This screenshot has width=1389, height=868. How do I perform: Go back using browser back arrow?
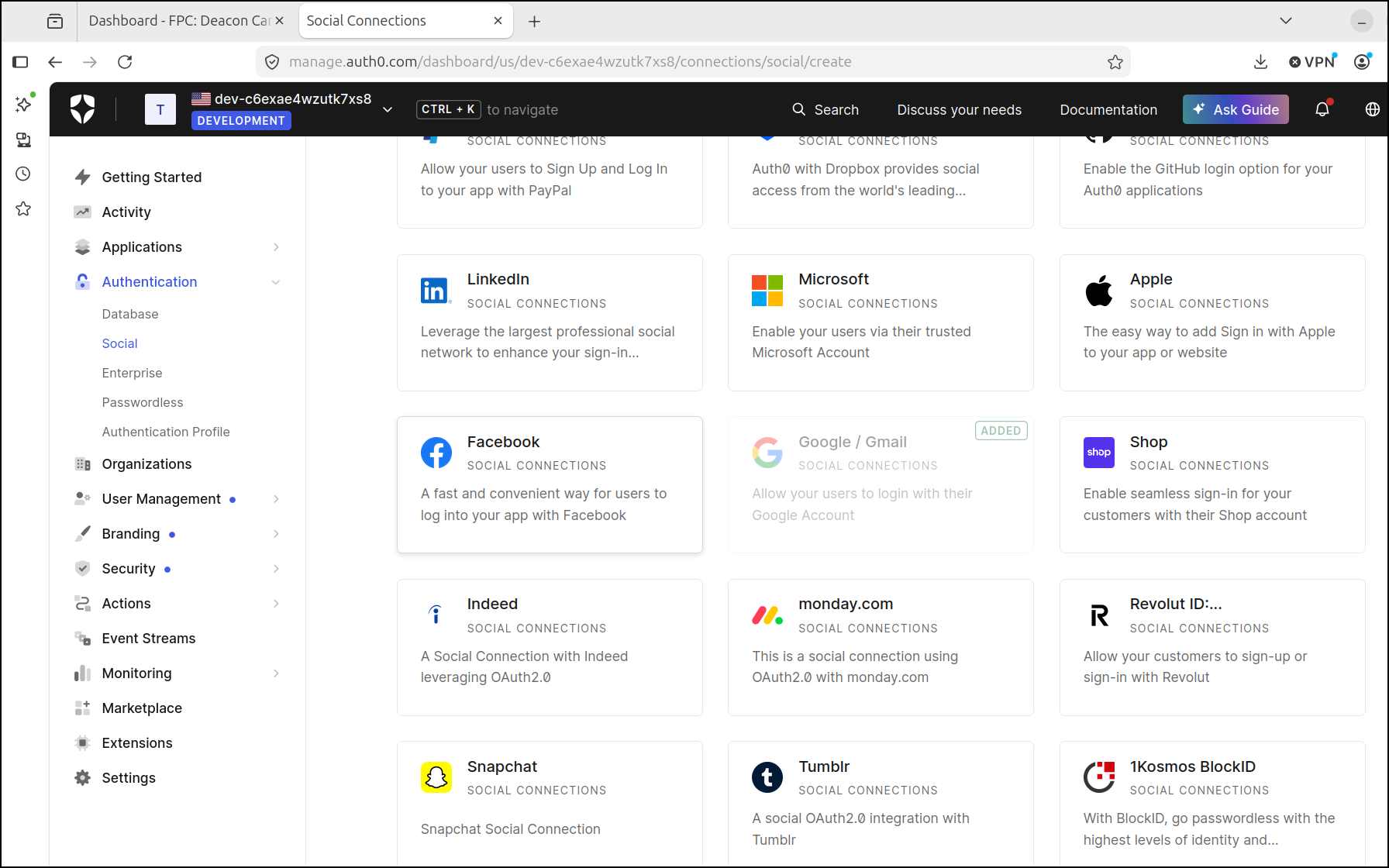pos(55,62)
